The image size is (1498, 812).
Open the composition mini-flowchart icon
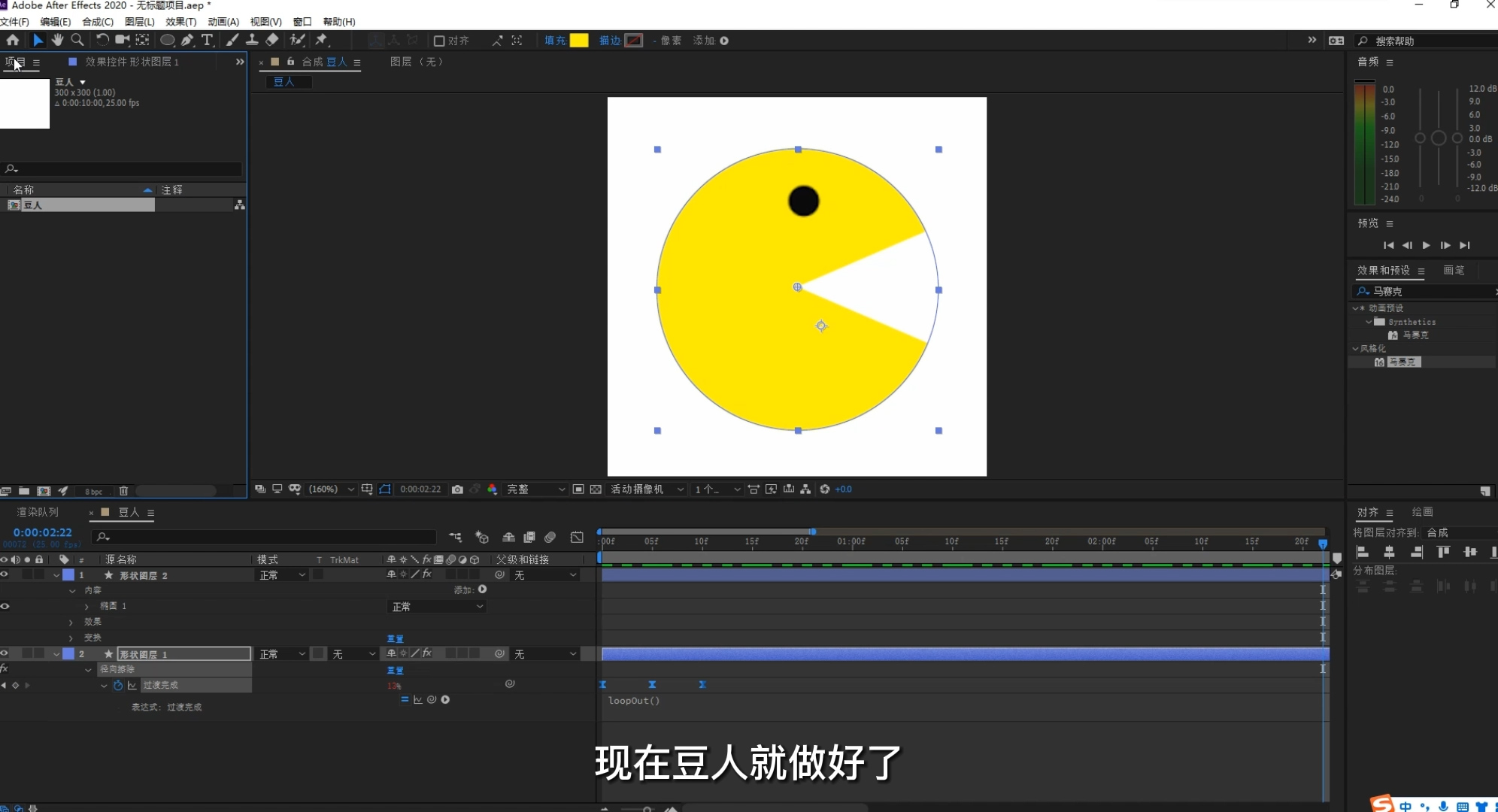[x=456, y=538]
